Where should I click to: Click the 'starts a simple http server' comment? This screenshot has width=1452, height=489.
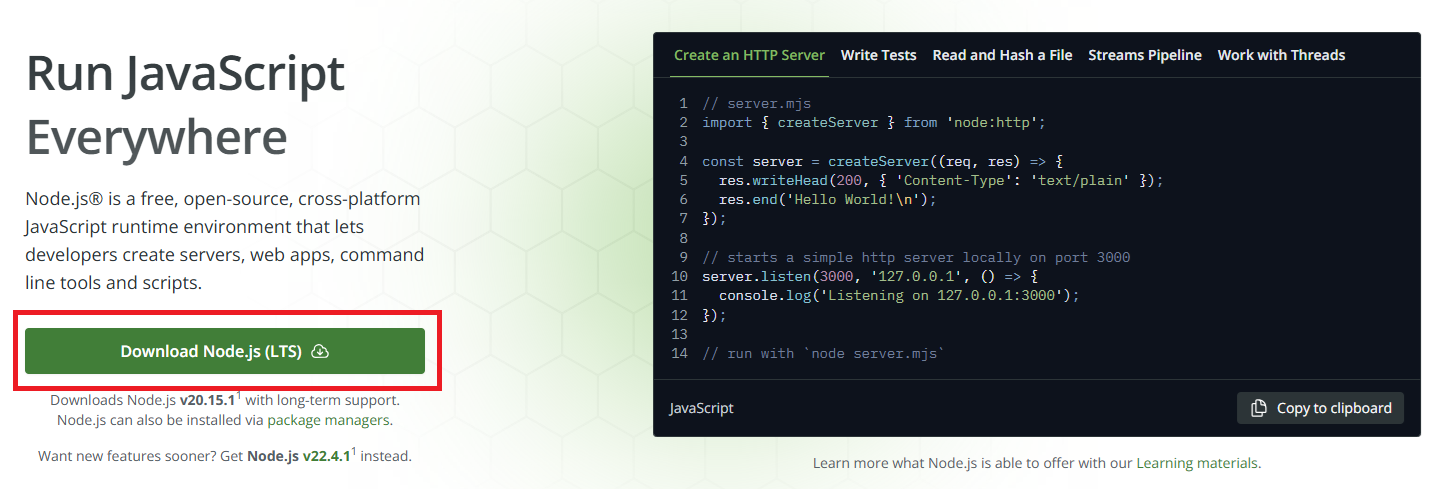coord(916,257)
